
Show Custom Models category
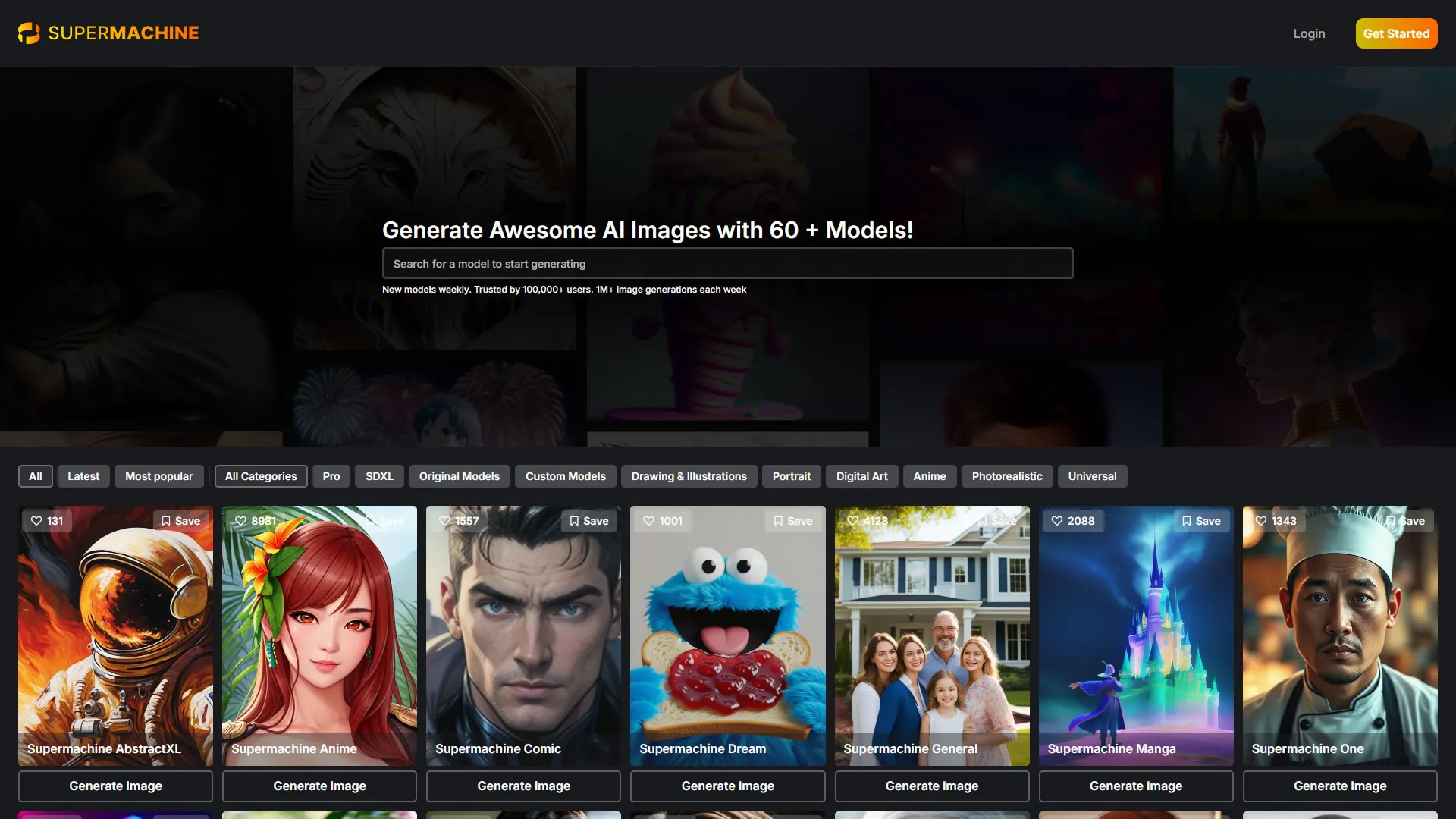tap(566, 476)
